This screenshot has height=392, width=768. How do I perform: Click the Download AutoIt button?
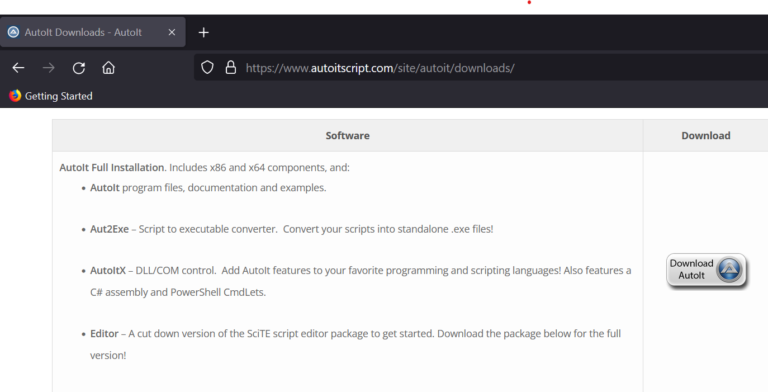click(706, 270)
